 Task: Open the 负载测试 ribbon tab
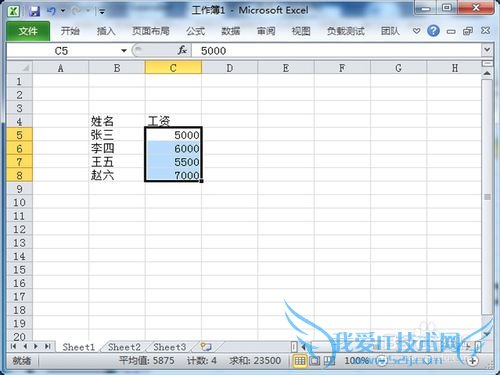[346, 31]
